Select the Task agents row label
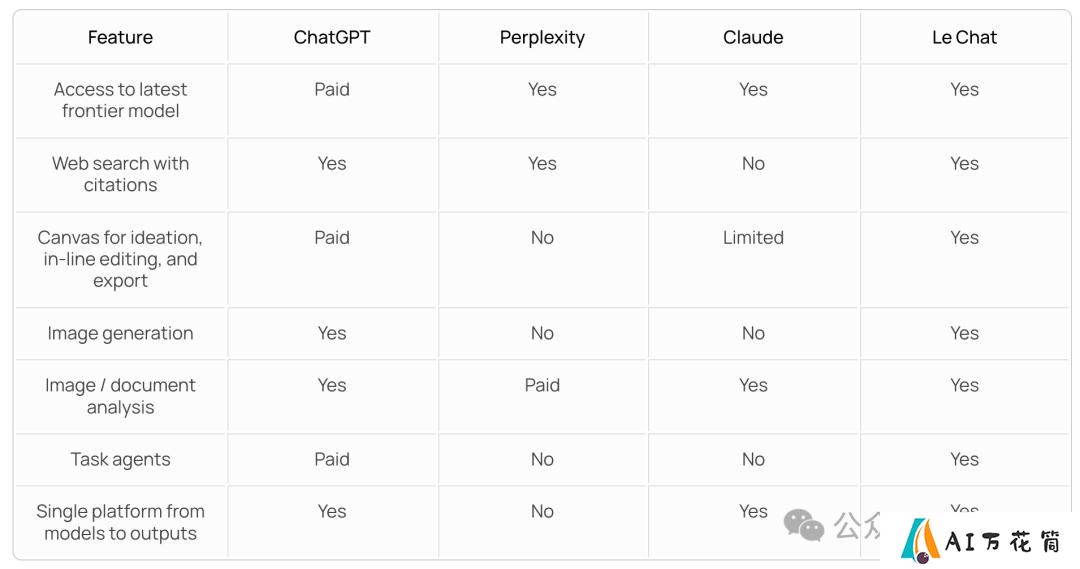This screenshot has height=569, width=1080. [x=121, y=459]
